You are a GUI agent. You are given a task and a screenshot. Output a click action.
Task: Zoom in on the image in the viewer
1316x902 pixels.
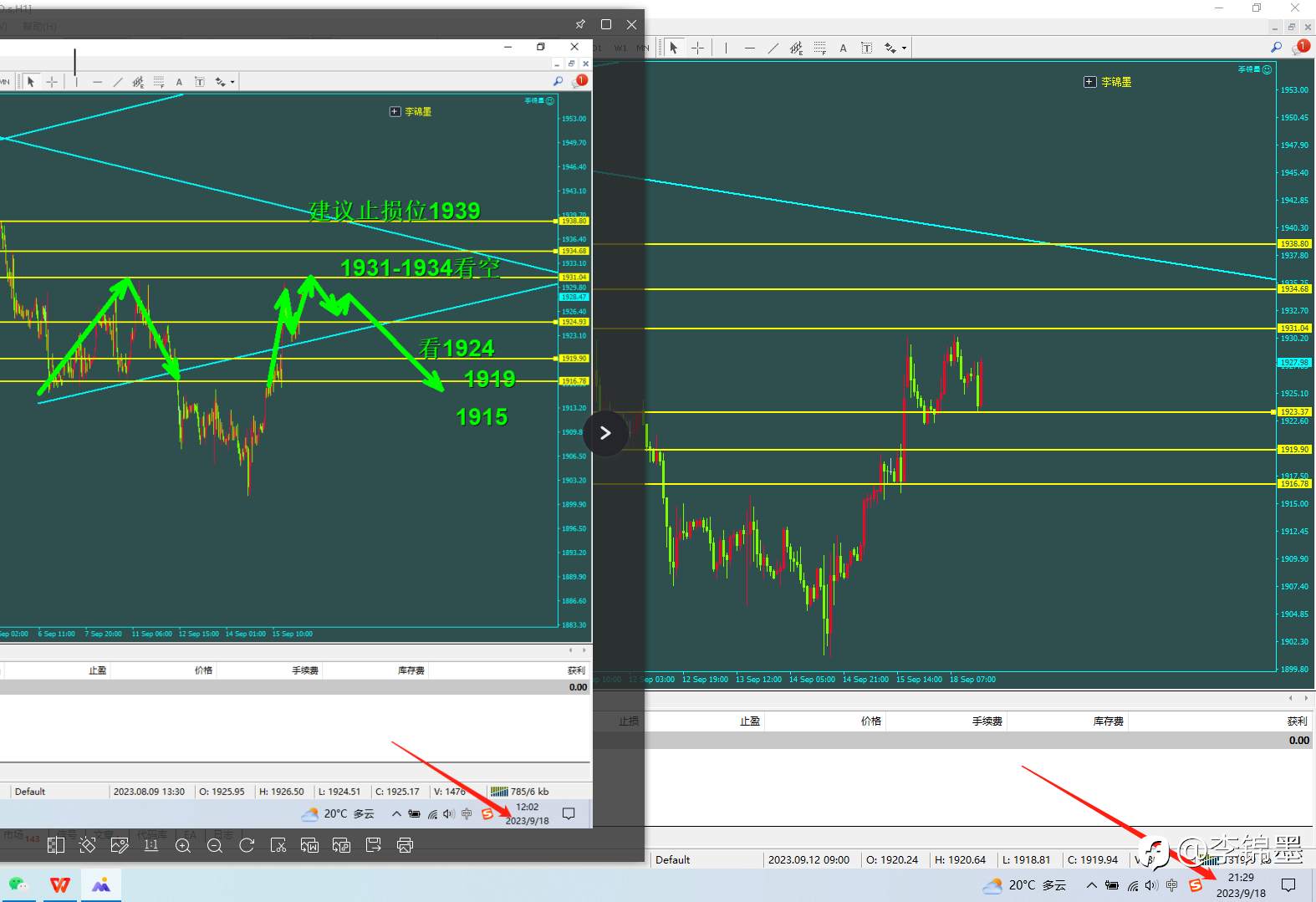pyautogui.click(x=183, y=845)
